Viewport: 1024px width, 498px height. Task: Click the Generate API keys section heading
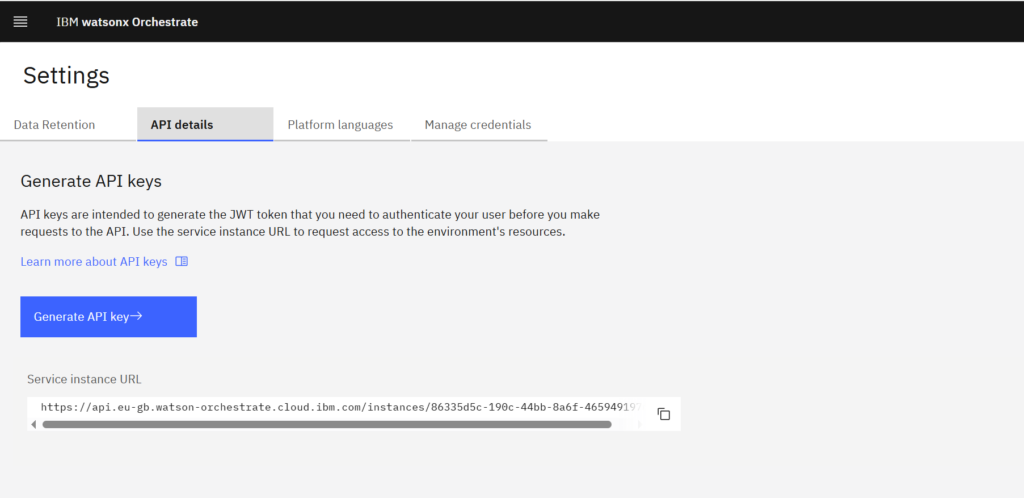[x=91, y=181]
